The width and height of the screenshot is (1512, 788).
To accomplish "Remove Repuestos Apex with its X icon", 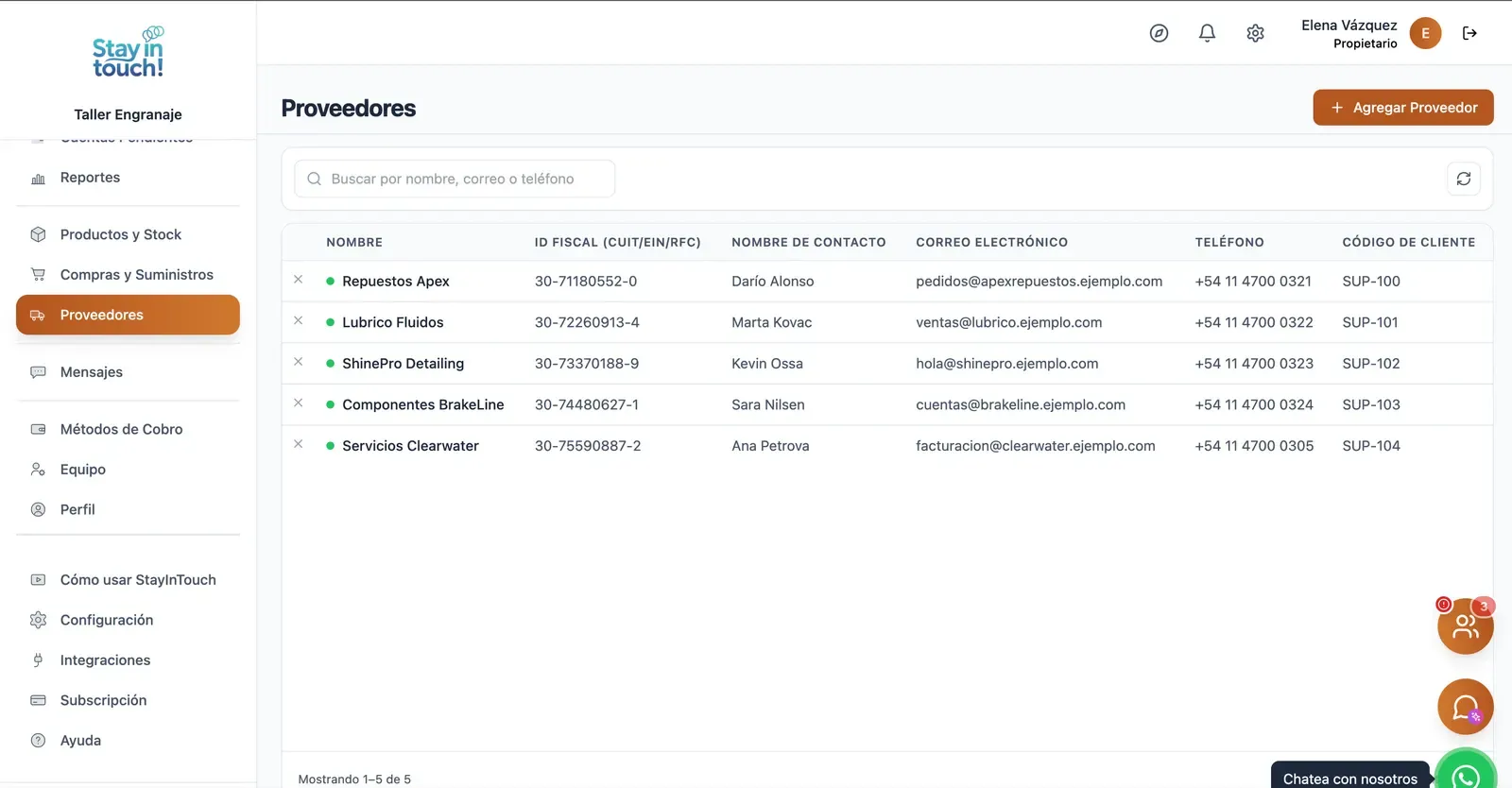I will point(298,280).
